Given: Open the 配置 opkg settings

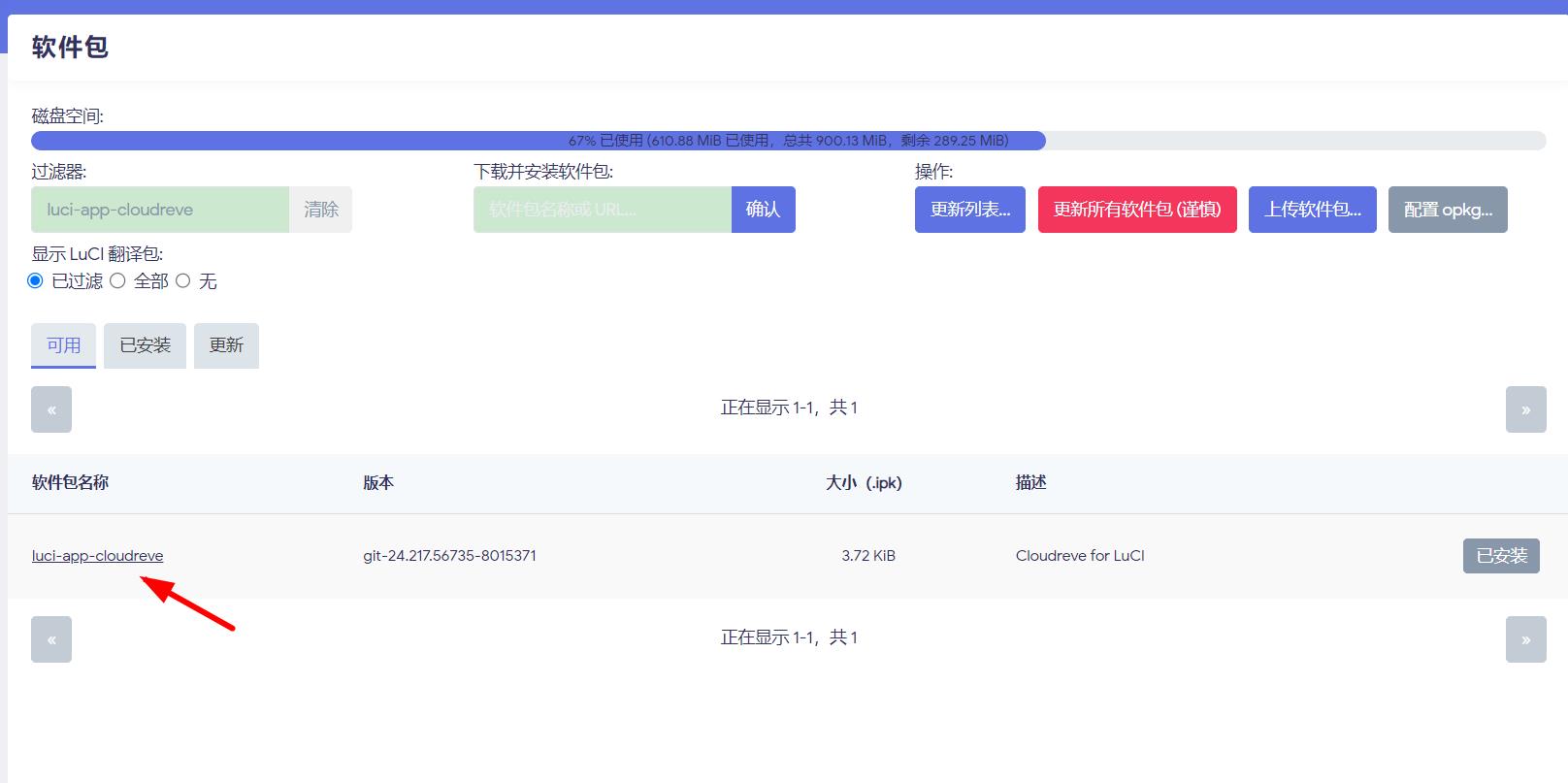Looking at the screenshot, I should click(x=1448, y=210).
